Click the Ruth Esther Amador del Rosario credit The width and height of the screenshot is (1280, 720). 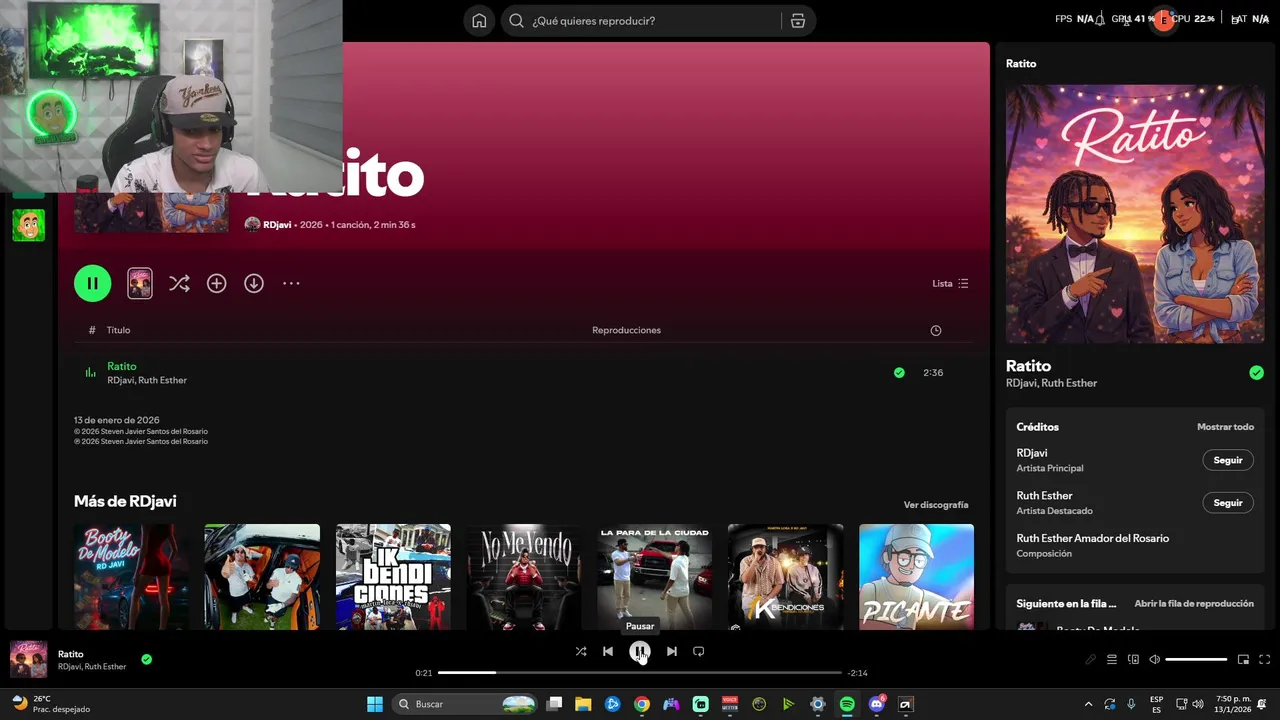pos(1092,539)
